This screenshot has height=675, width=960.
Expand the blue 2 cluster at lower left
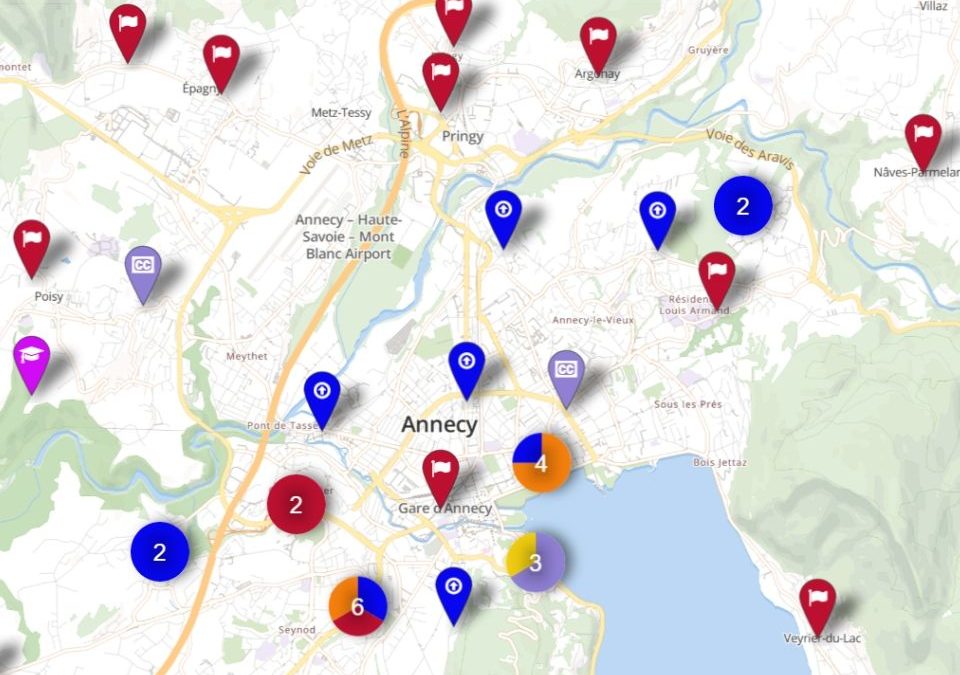(159, 551)
